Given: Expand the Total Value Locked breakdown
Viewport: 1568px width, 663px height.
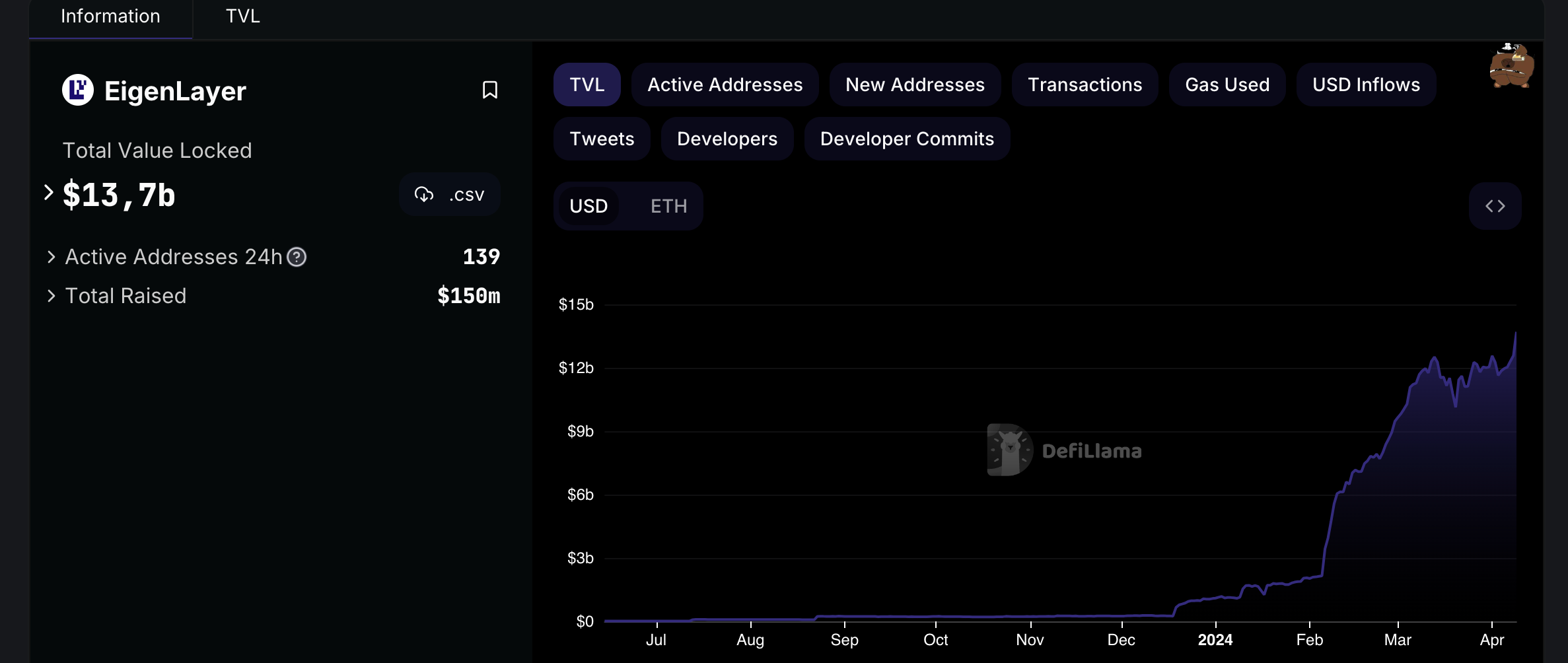Looking at the screenshot, I should (x=48, y=192).
